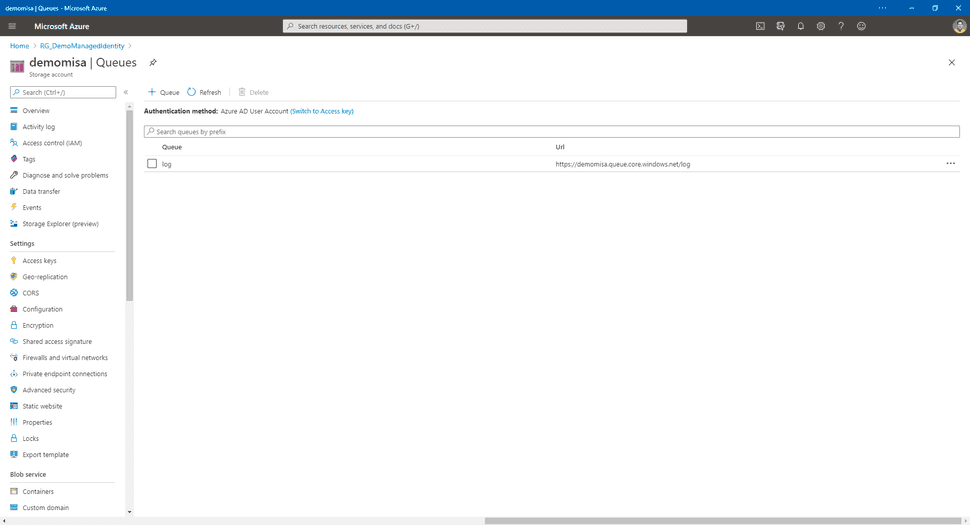
Task: Sort by the Url column header
Action: point(559,147)
